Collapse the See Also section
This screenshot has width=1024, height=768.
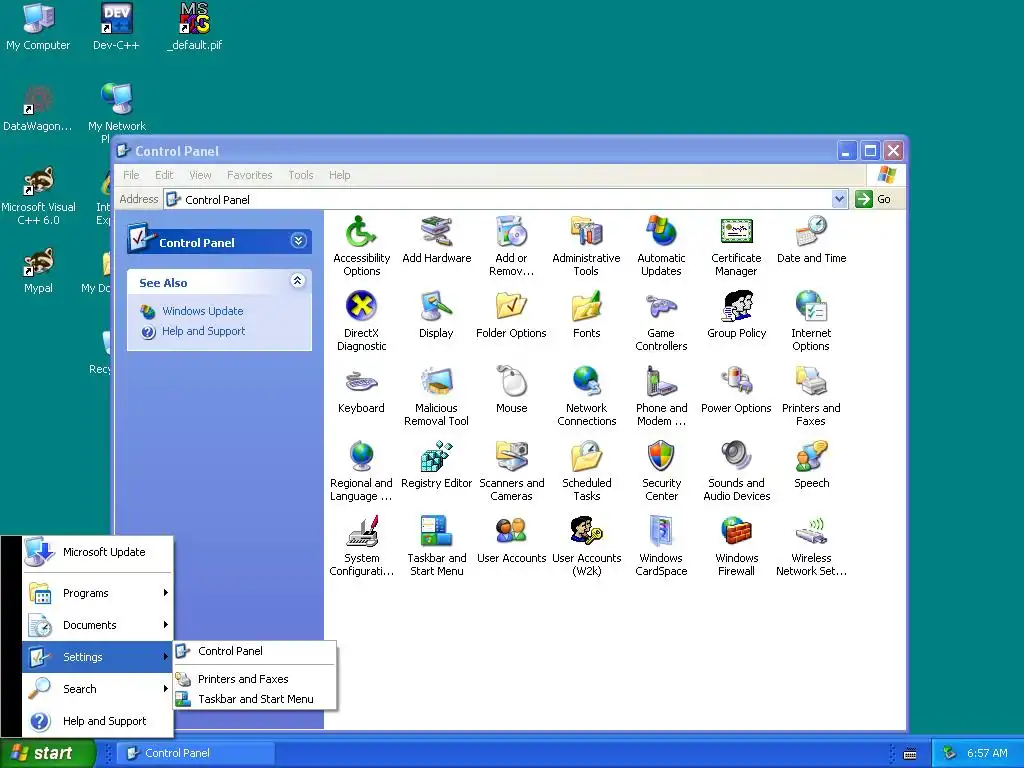tap(298, 281)
